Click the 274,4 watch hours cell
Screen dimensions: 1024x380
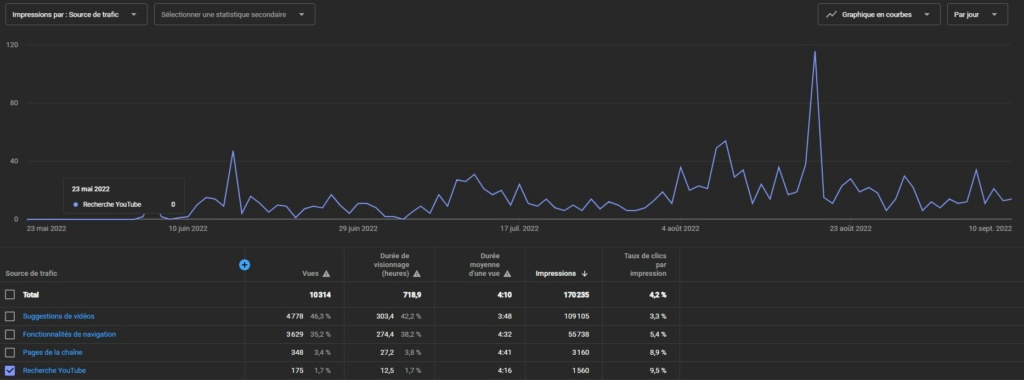coord(385,334)
